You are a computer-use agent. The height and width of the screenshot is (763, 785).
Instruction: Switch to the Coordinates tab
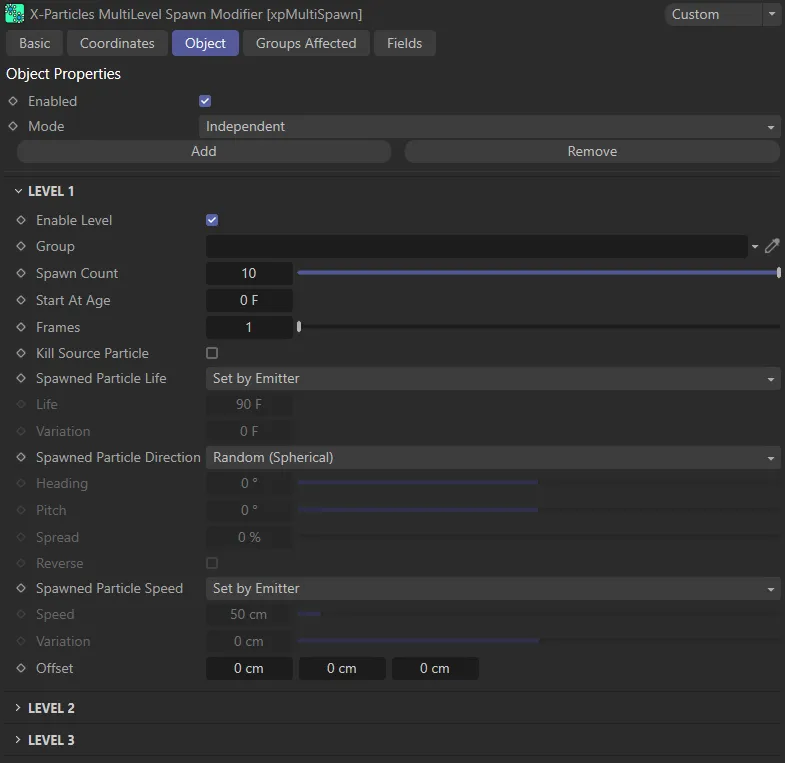tap(117, 43)
